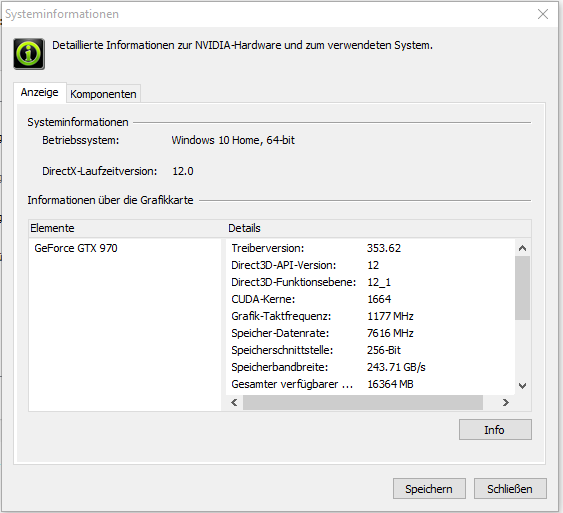Click the Detaillierte Informationen description text
Viewport: 563px width, 513px height.
point(242,45)
